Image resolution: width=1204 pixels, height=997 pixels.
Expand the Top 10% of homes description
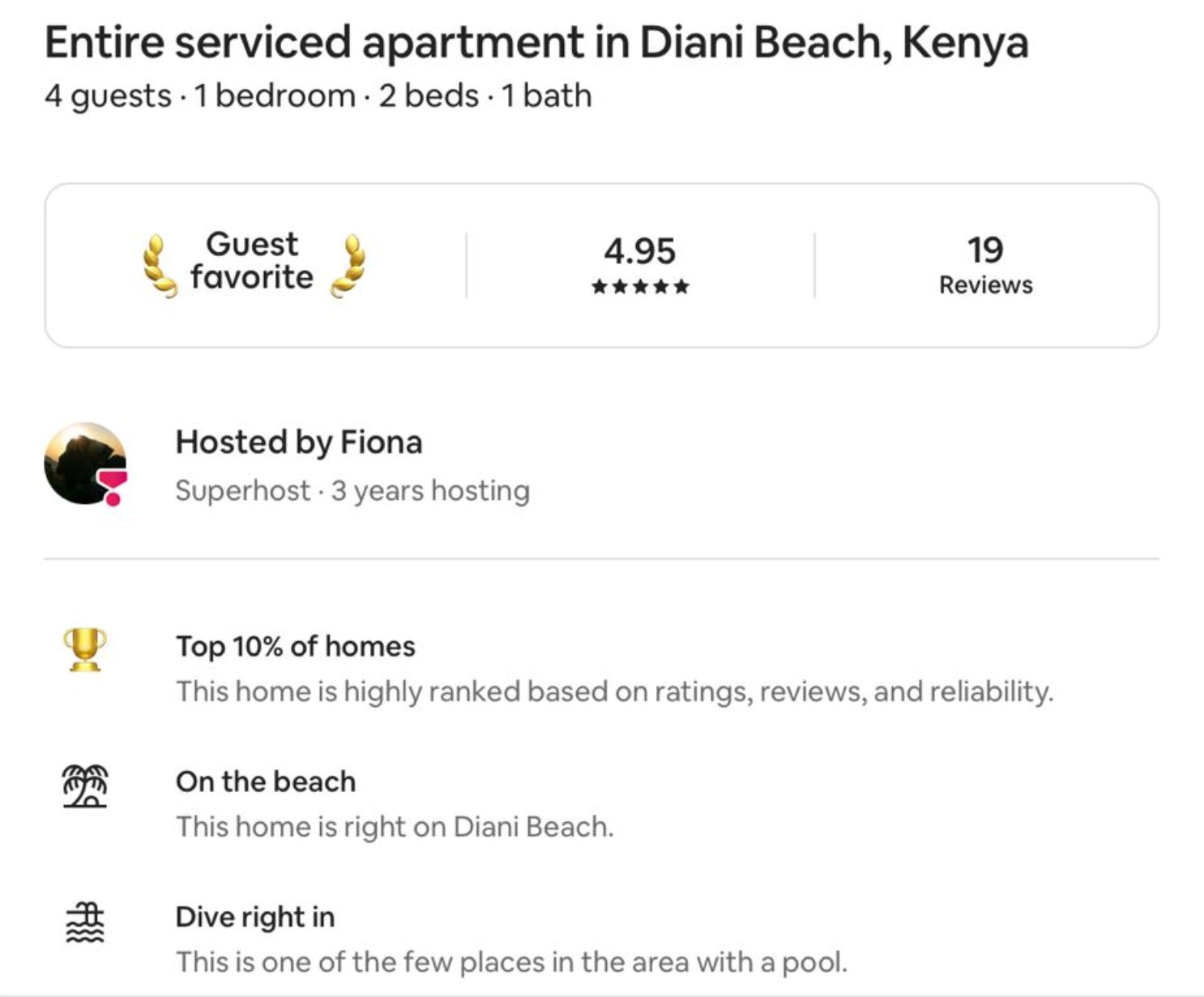coord(615,691)
